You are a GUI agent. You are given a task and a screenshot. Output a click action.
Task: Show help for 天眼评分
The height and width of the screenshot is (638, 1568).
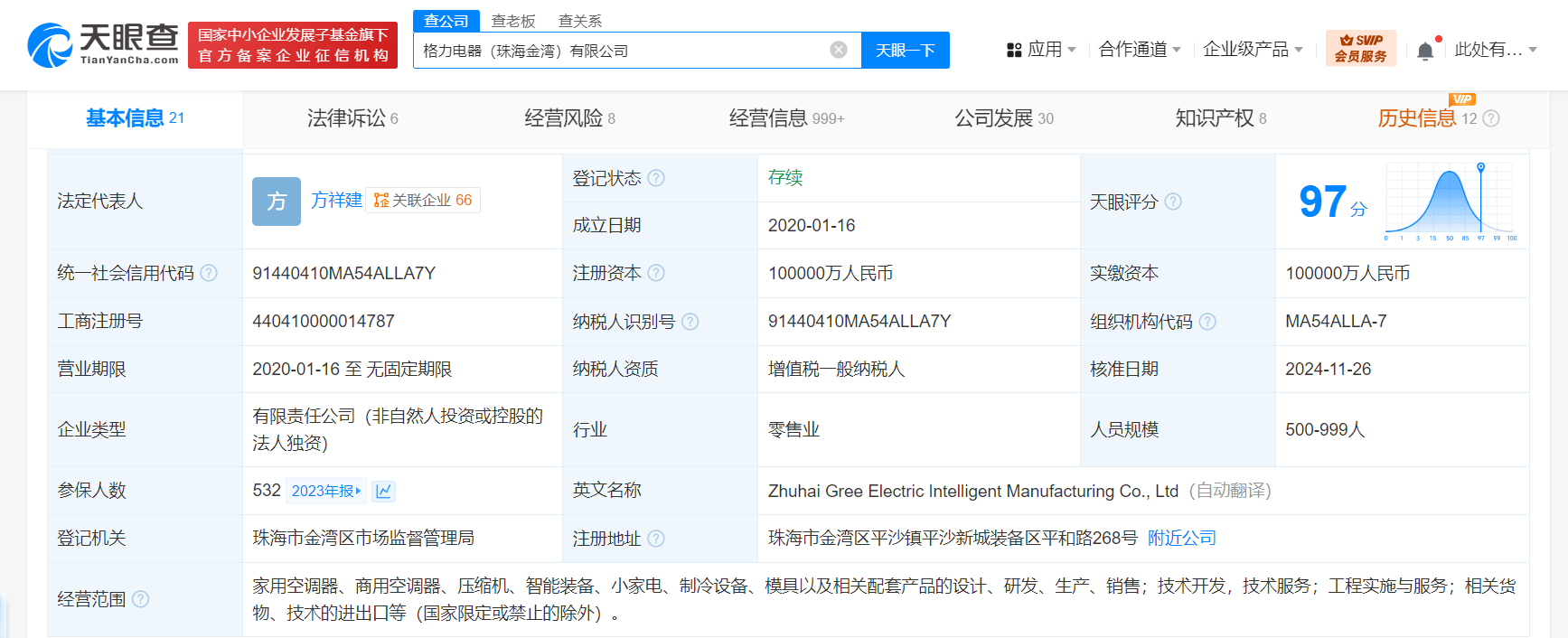tap(1173, 202)
